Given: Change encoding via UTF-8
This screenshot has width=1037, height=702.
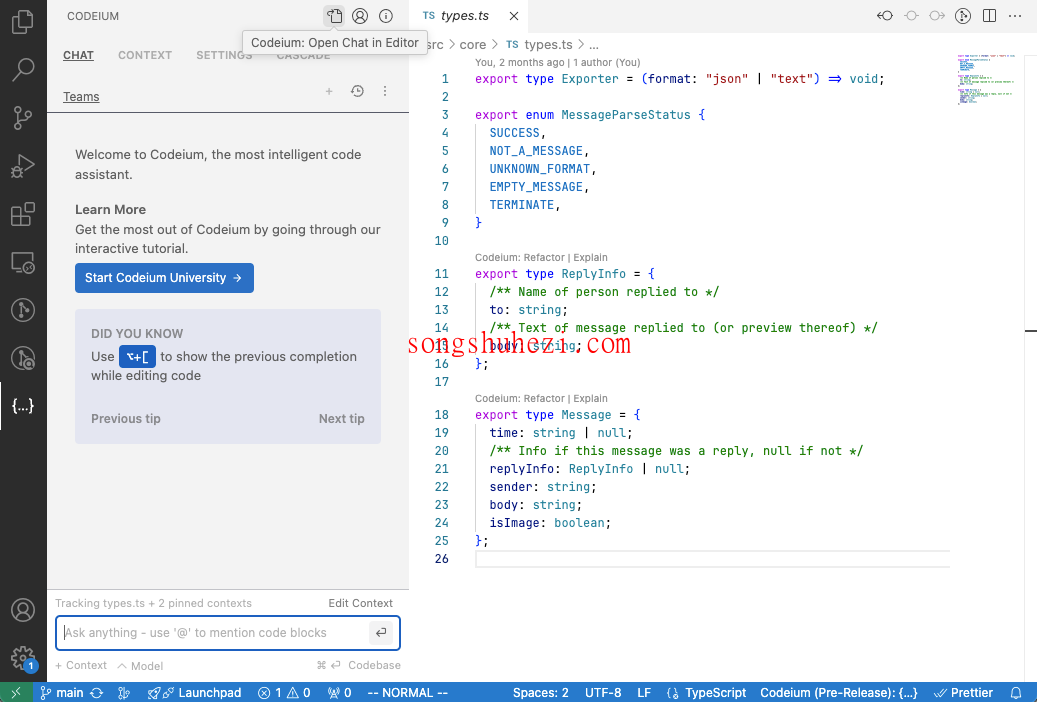Looking at the screenshot, I should tap(602, 693).
